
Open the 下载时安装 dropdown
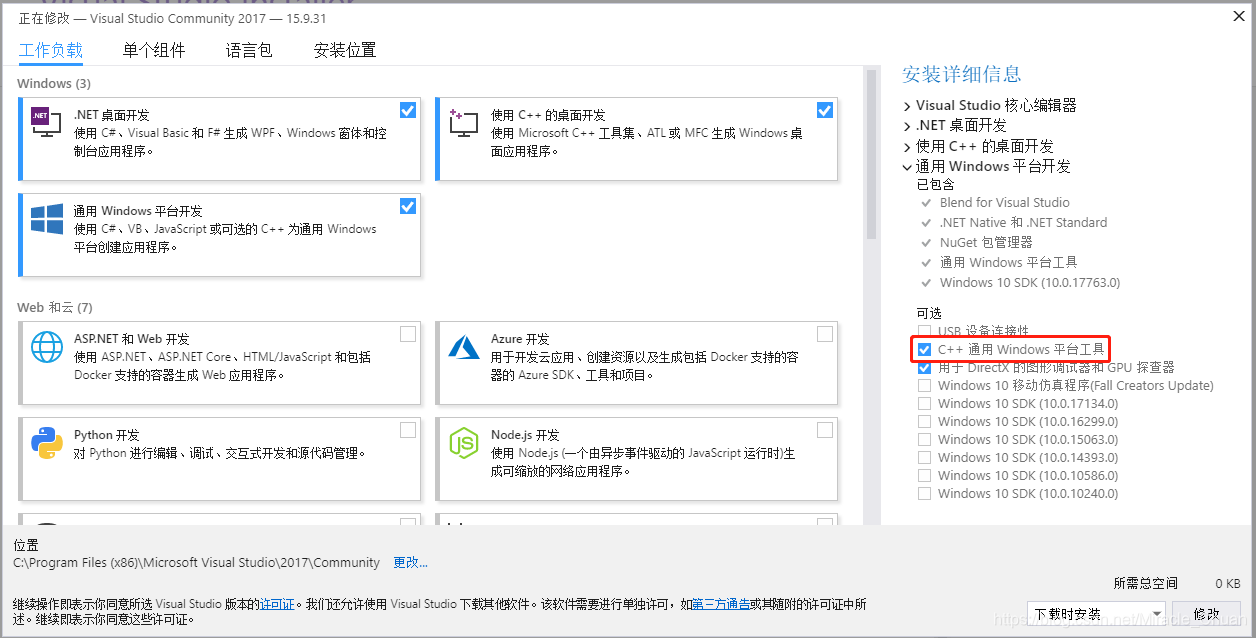coord(1097,614)
